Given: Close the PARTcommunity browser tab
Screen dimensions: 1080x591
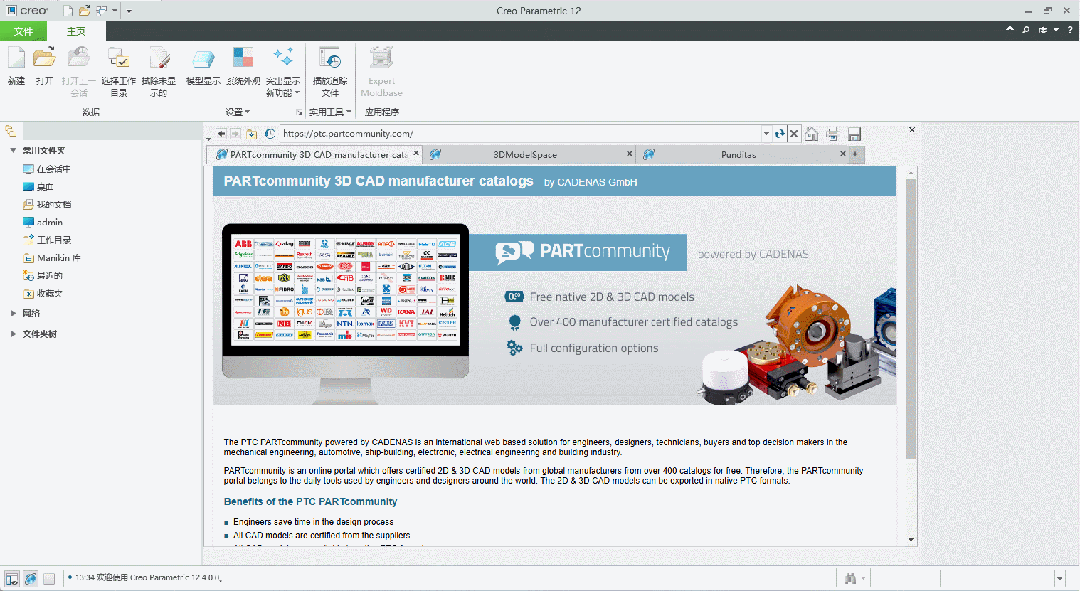Looking at the screenshot, I should pyautogui.click(x=416, y=154).
